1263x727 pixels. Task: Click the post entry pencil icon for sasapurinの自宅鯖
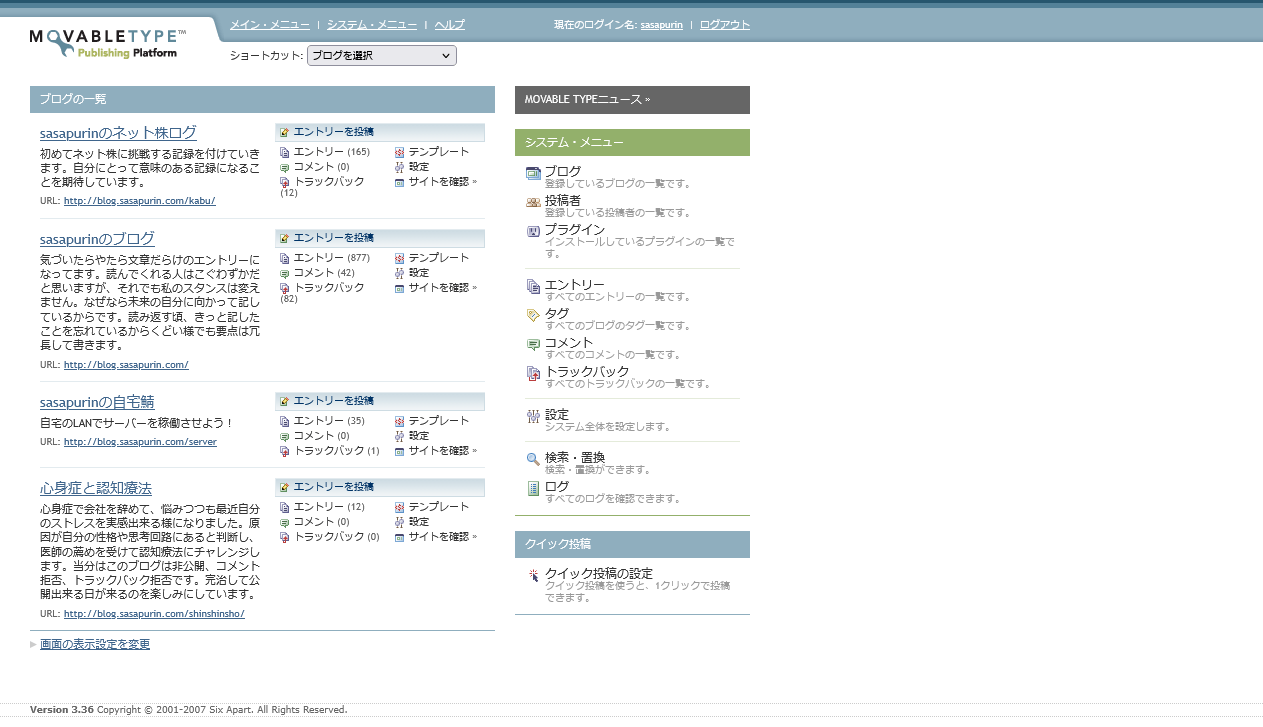[285, 401]
